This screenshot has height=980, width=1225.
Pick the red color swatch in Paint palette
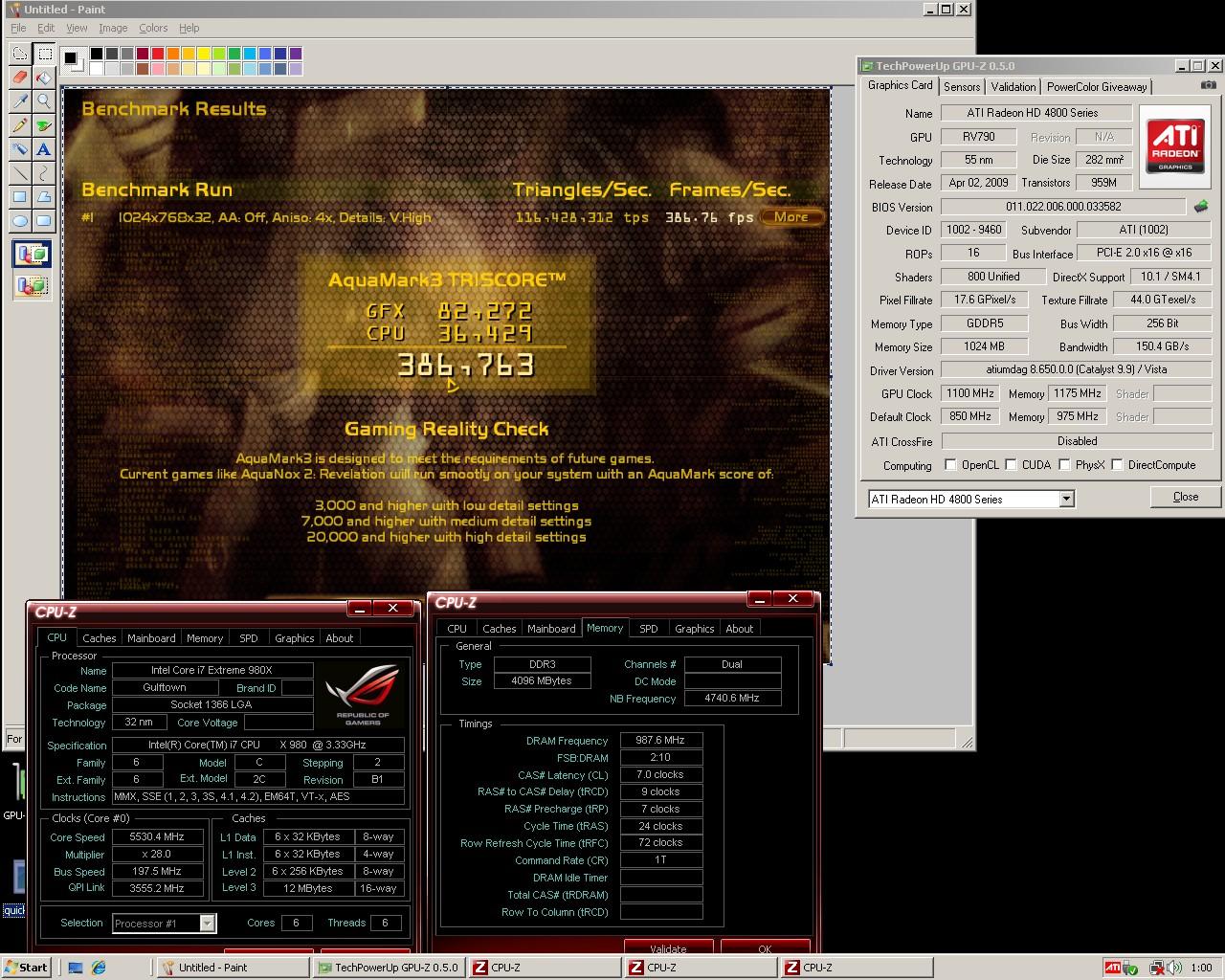[159, 54]
